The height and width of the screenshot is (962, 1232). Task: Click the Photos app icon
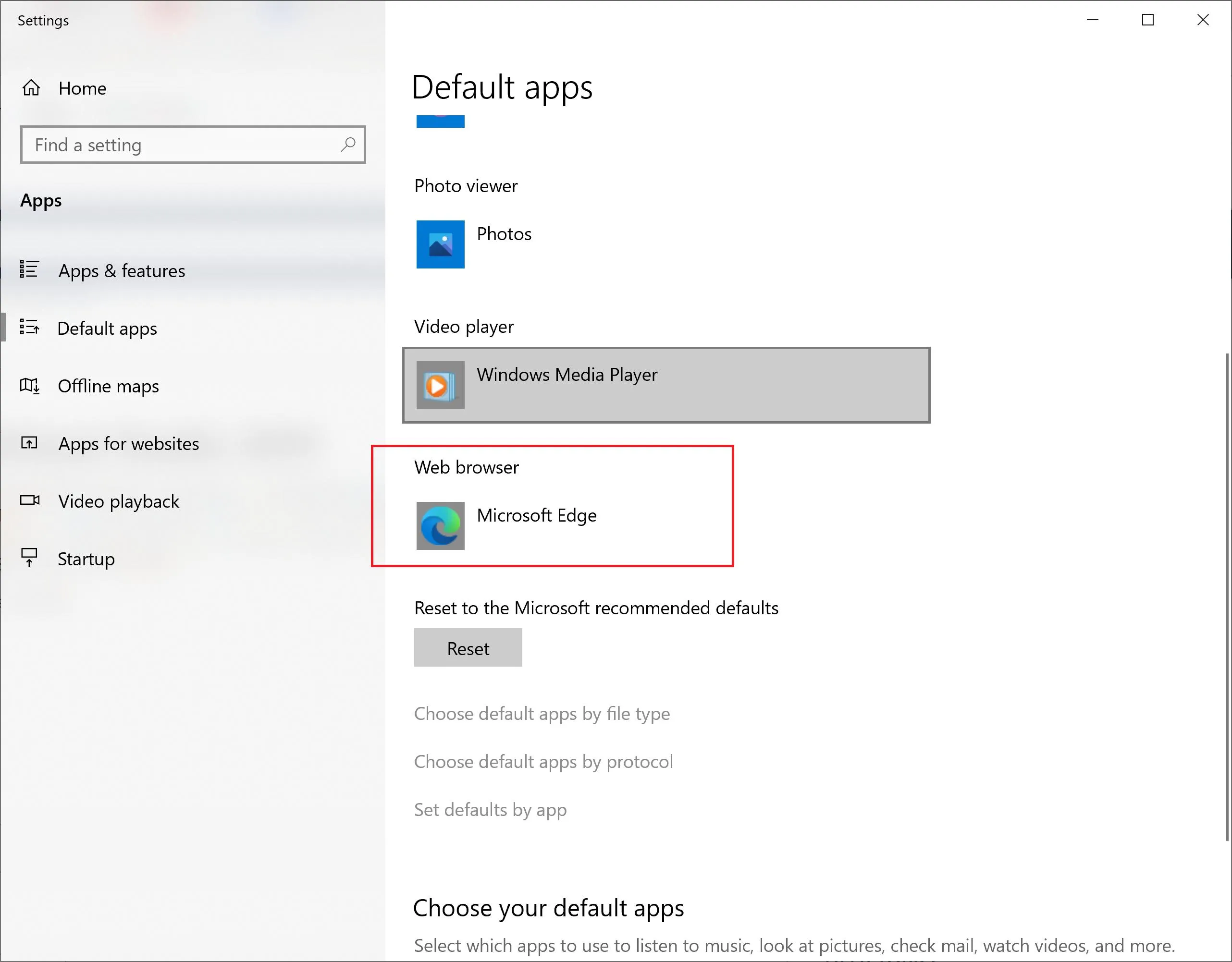(440, 244)
